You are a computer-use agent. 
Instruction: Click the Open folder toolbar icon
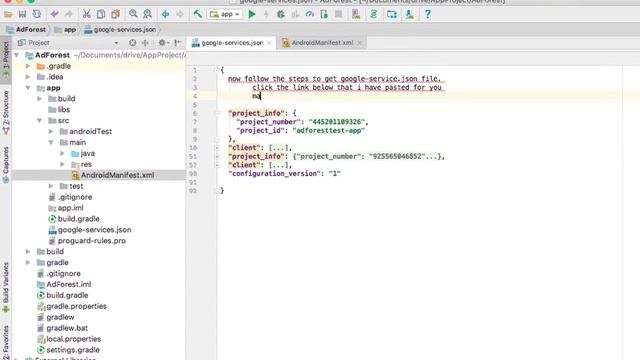(x=8, y=14)
